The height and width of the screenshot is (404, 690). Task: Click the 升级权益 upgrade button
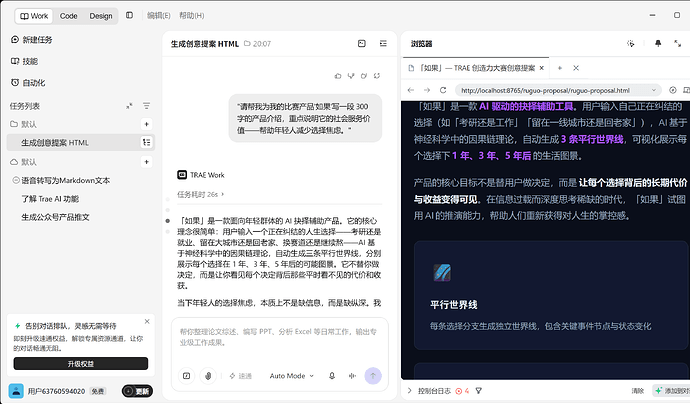click(x=81, y=364)
